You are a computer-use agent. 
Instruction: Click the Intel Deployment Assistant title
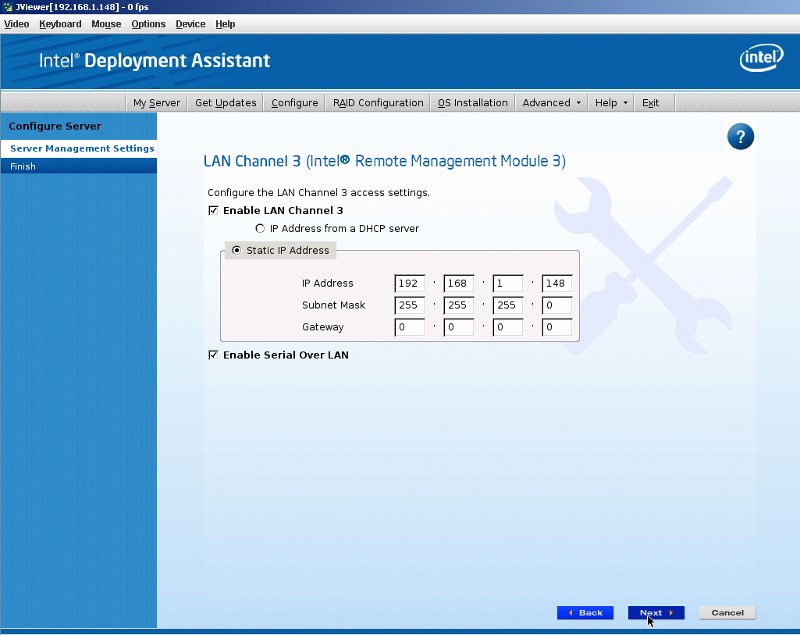point(155,61)
